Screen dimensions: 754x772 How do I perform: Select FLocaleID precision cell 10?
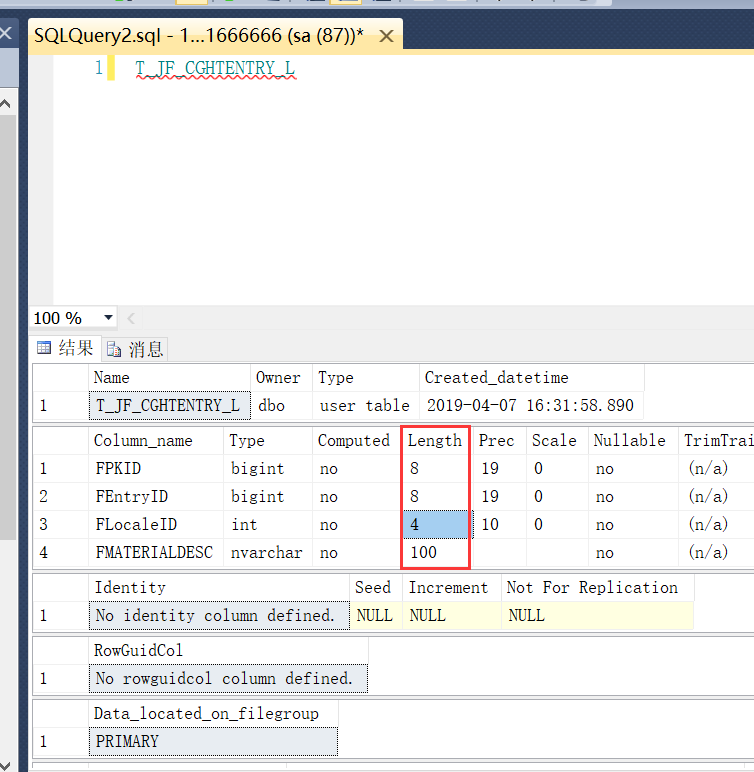(x=499, y=524)
